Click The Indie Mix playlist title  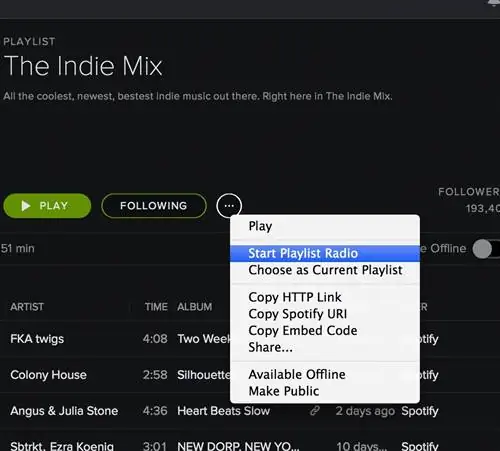point(83,66)
